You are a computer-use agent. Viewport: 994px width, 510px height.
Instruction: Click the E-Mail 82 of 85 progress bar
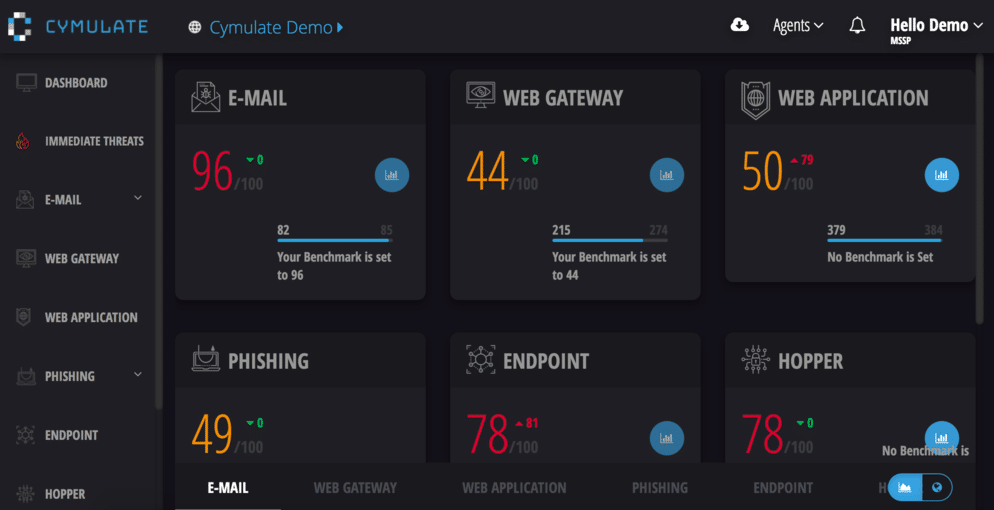click(x=335, y=240)
